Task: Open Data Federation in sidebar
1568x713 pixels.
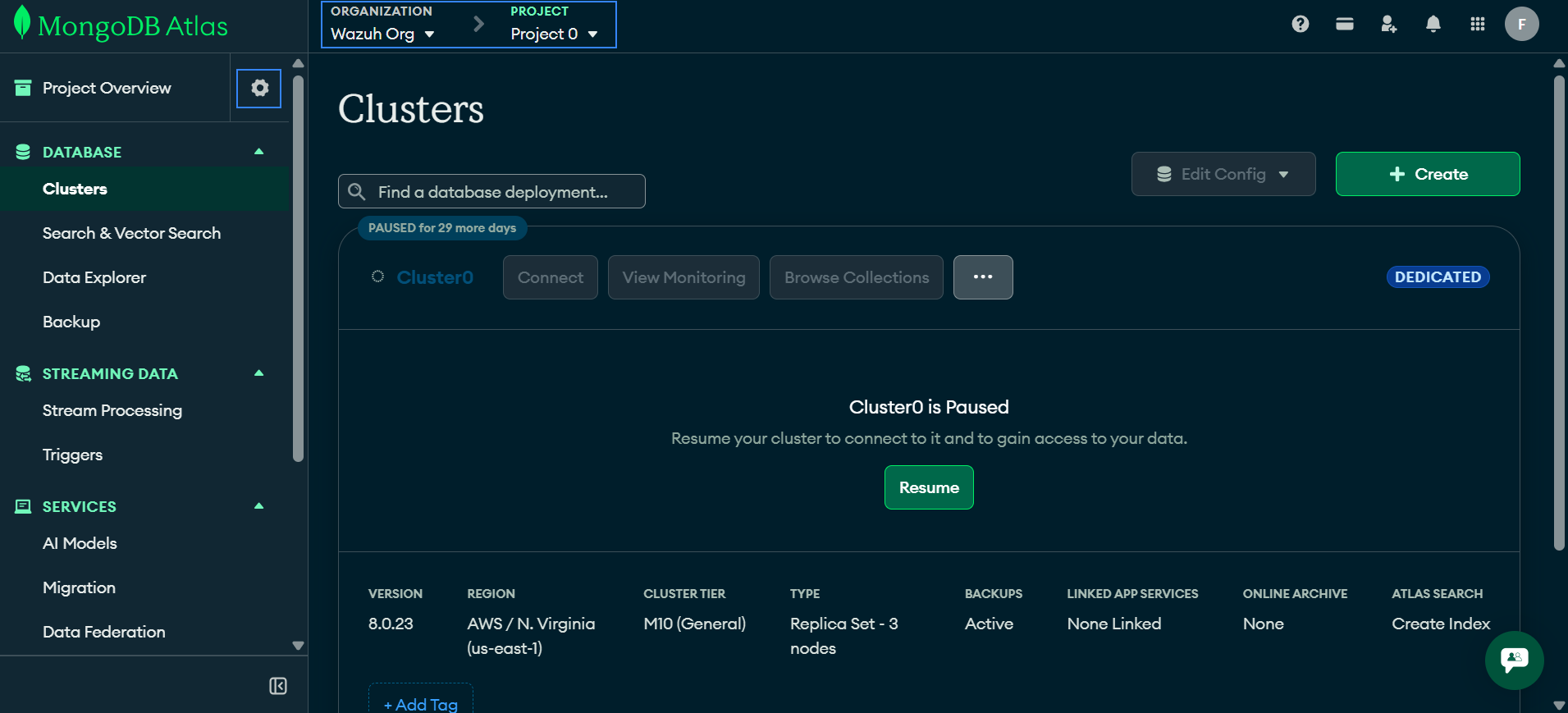Action: coord(104,632)
